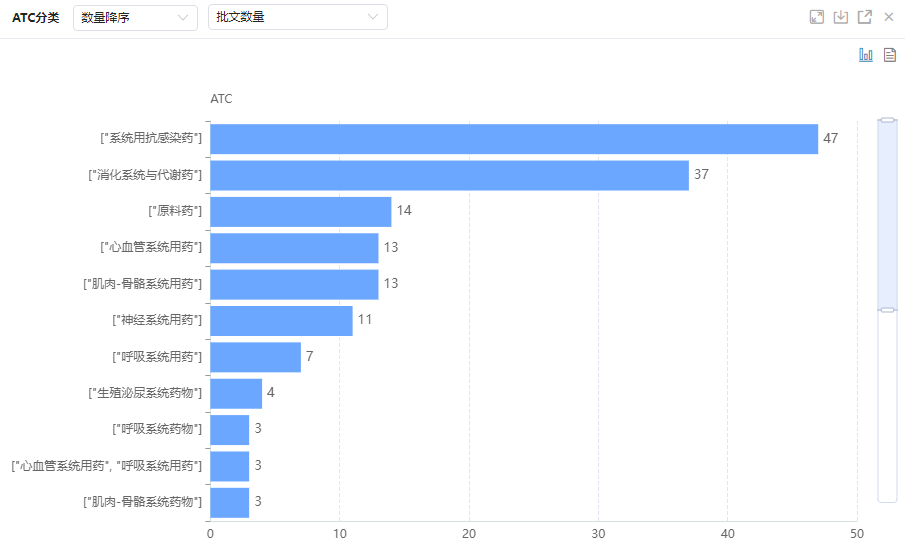Open chart in a new window
Image resolution: width=905 pixels, height=545 pixels.
pyautogui.click(x=865, y=17)
